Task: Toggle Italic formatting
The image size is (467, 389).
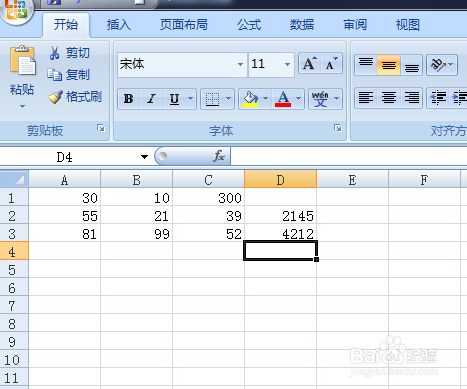Action: pyautogui.click(x=152, y=99)
